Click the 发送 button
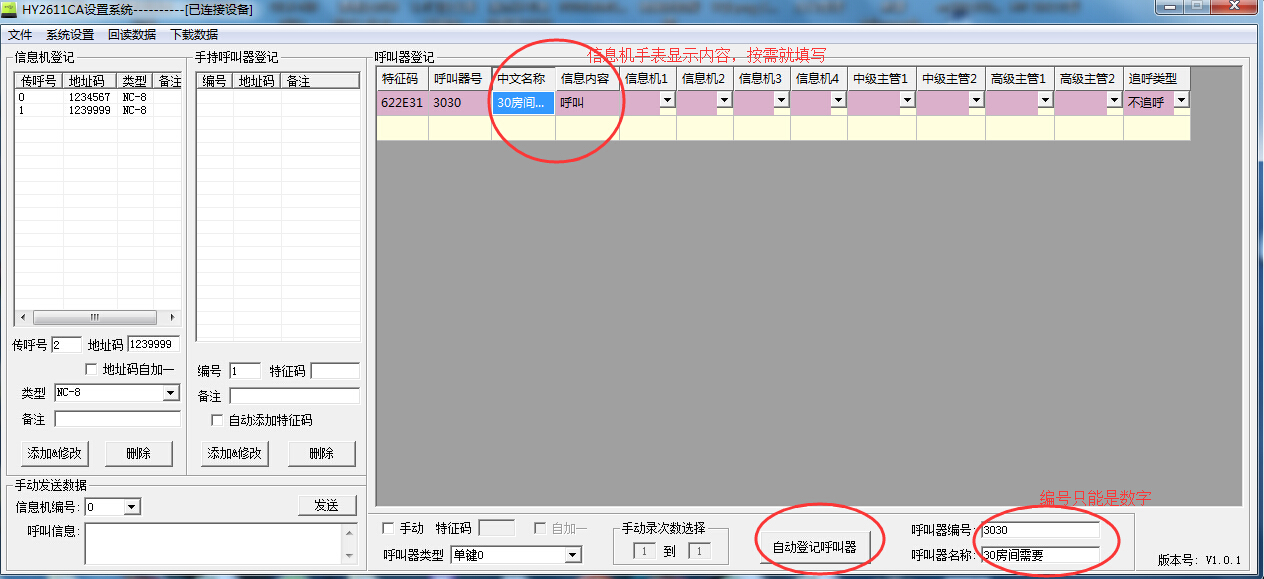Image resolution: width=1264 pixels, height=579 pixels. tap(327, 505)
